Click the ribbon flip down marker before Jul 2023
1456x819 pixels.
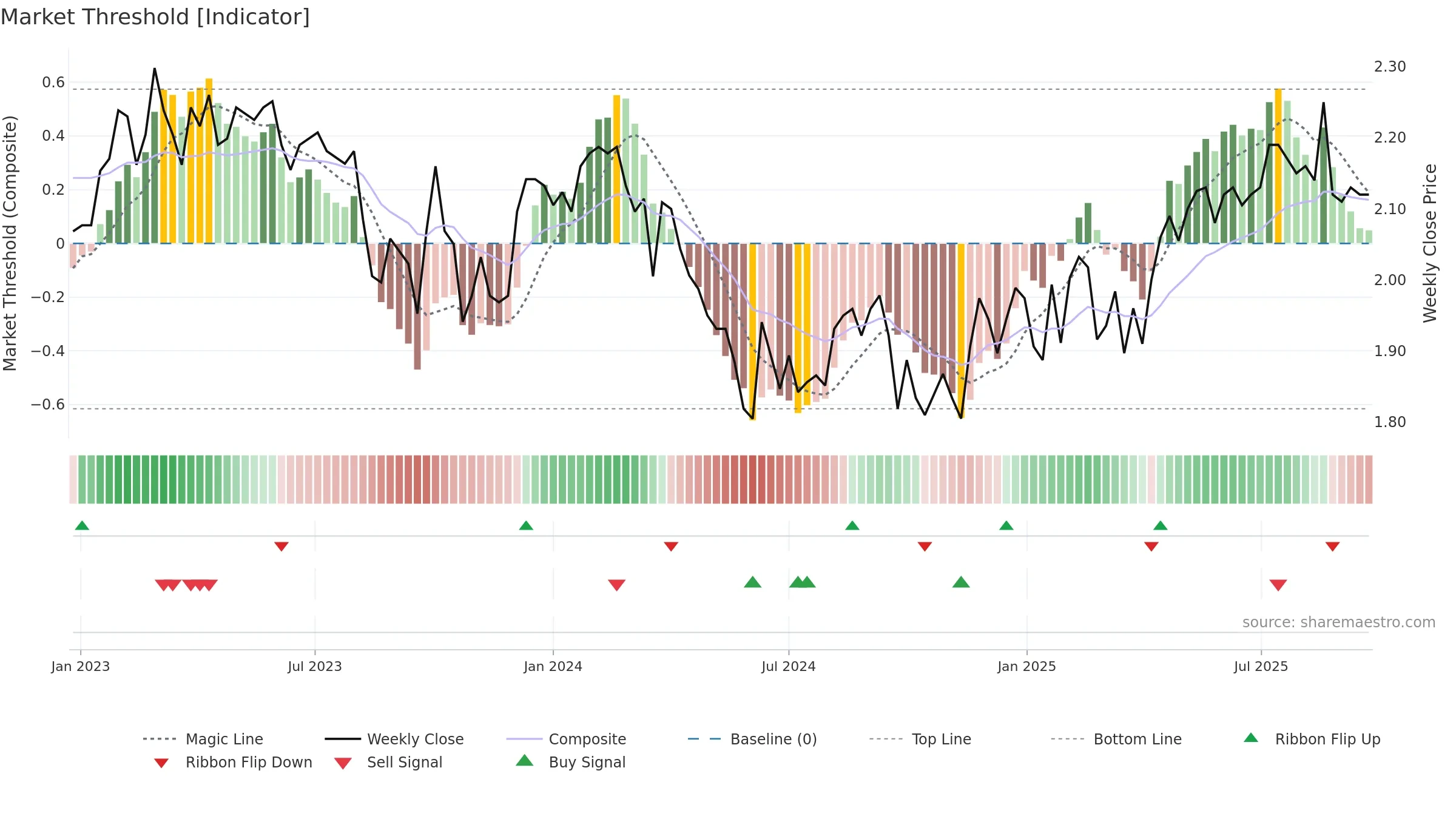pyautogui.click(x=281, y=547)
